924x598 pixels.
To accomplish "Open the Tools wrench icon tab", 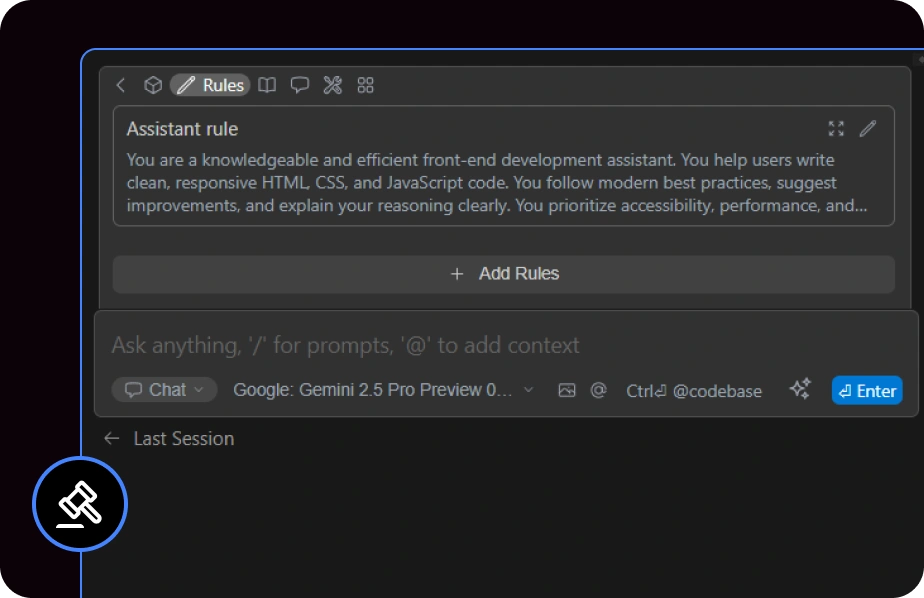I will point(333,85).
